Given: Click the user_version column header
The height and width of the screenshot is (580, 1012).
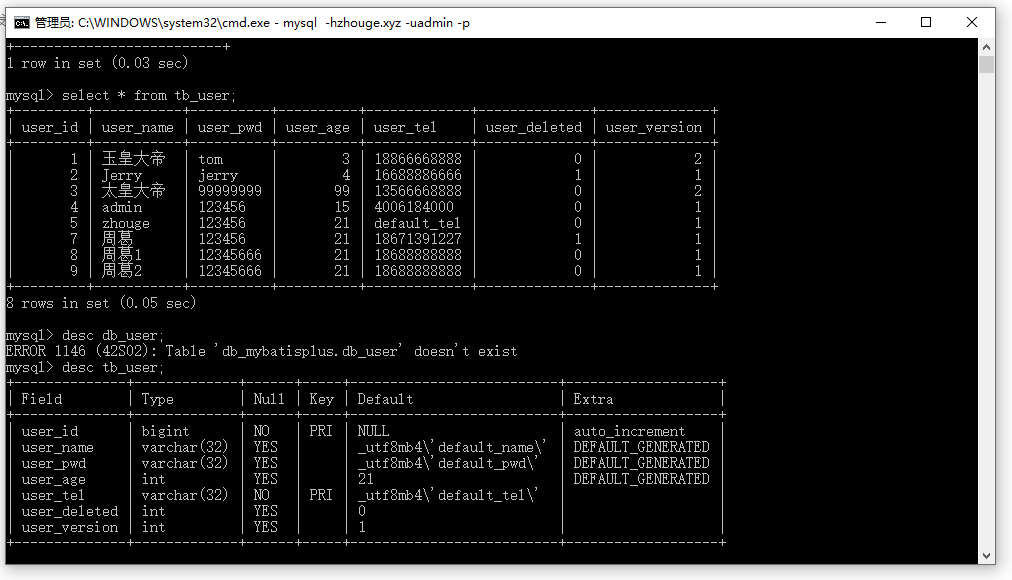Looking at the screenshot, I should pyautogui.click(x=654, y=127).
